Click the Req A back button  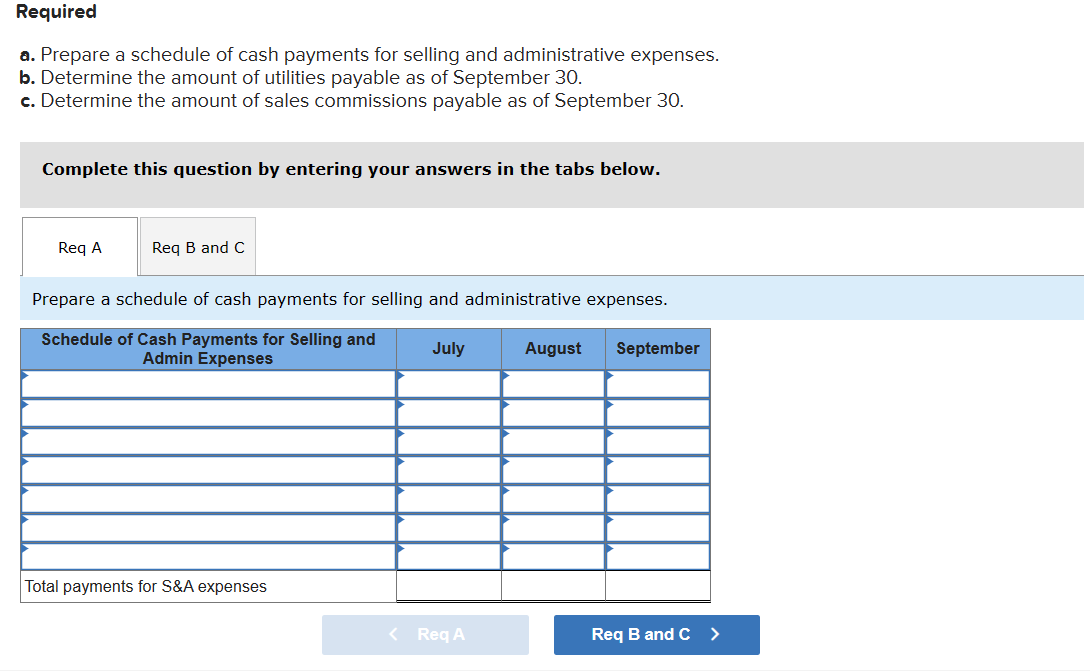pos(425,634)
